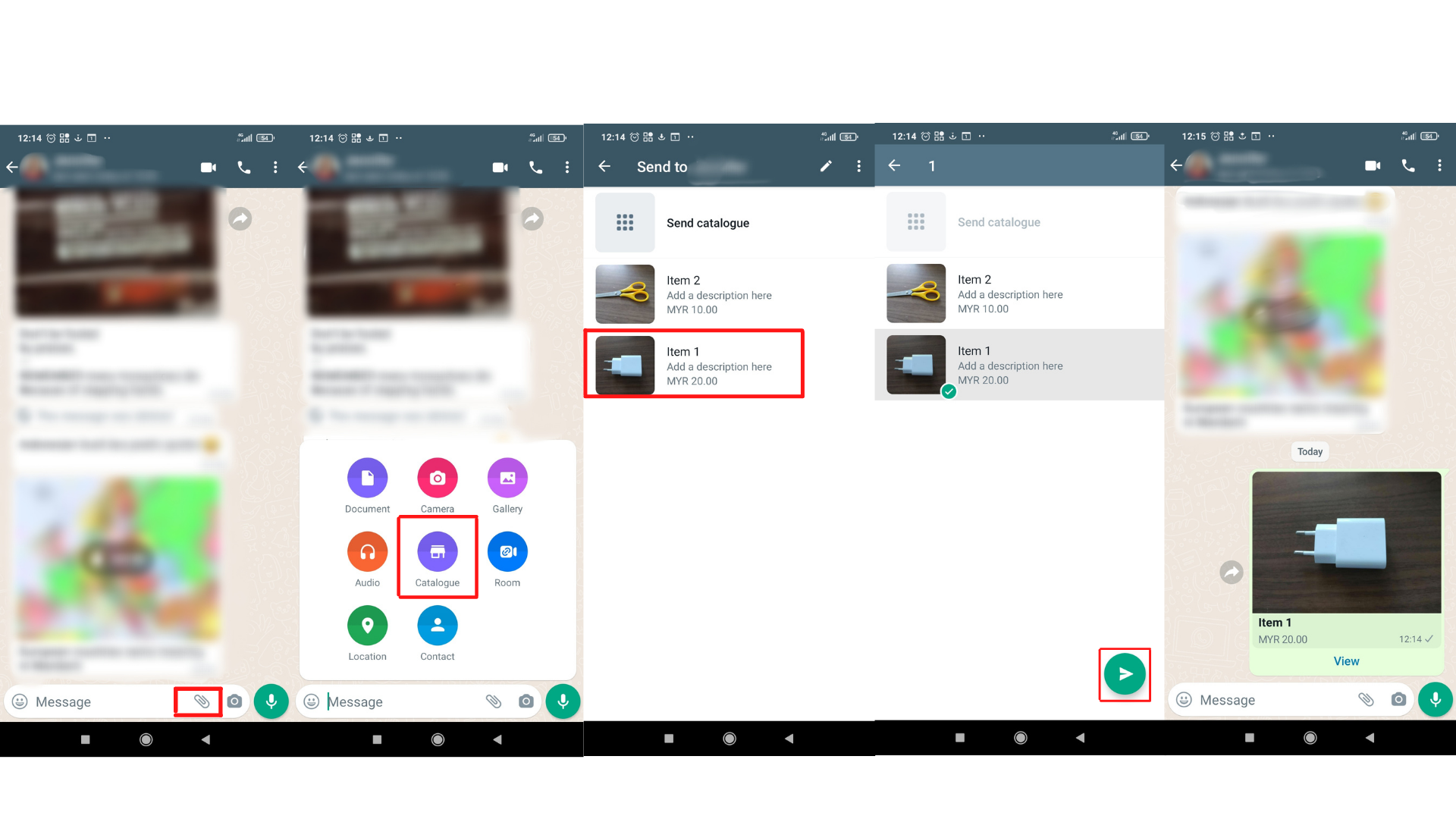1456x819 pixels.
Task: Click the green Send button
Action: pyautogui.click(x=1122, y=674)
